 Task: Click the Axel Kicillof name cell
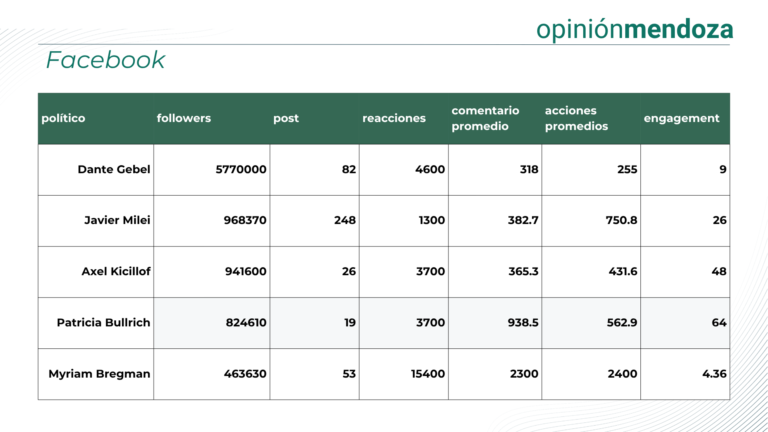[96, 271]
